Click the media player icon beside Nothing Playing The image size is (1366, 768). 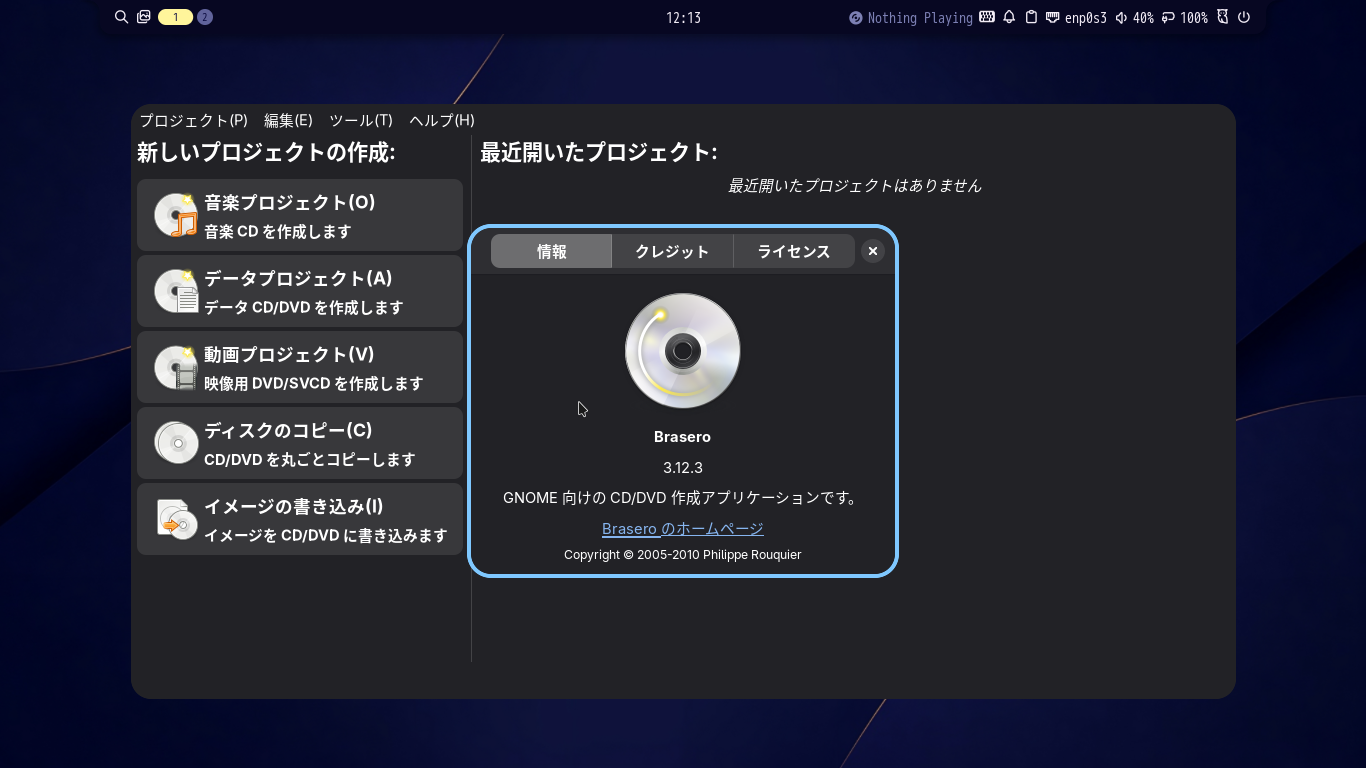856,18
